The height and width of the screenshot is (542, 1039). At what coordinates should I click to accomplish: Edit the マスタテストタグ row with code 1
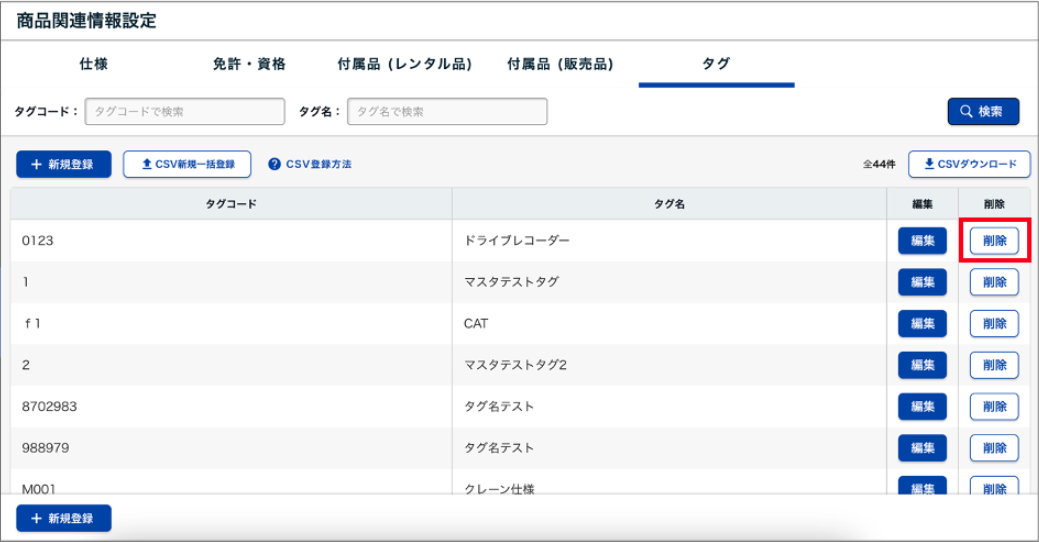point(922,282)
